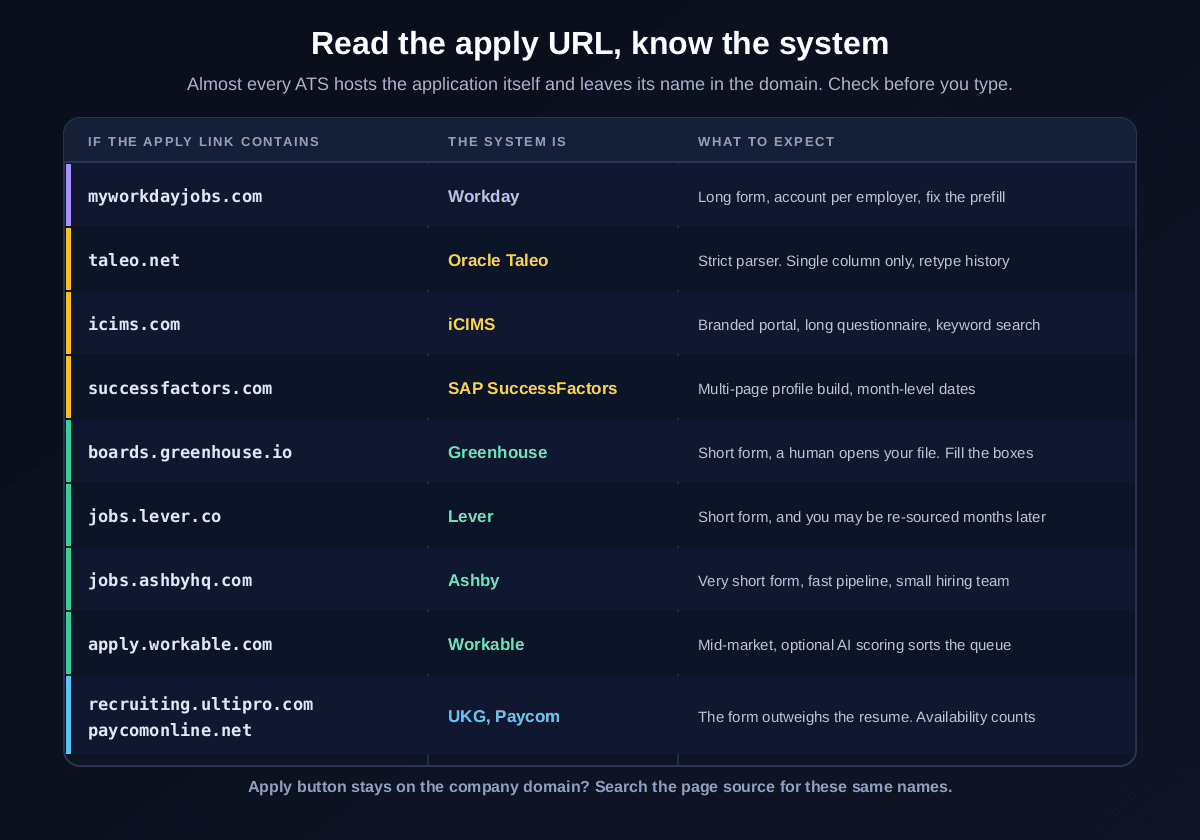This screenshot has width=1200, height=840.
Task: Click the subtitle beginning "Almost every ATS hosts"
Action: [600, 84]
